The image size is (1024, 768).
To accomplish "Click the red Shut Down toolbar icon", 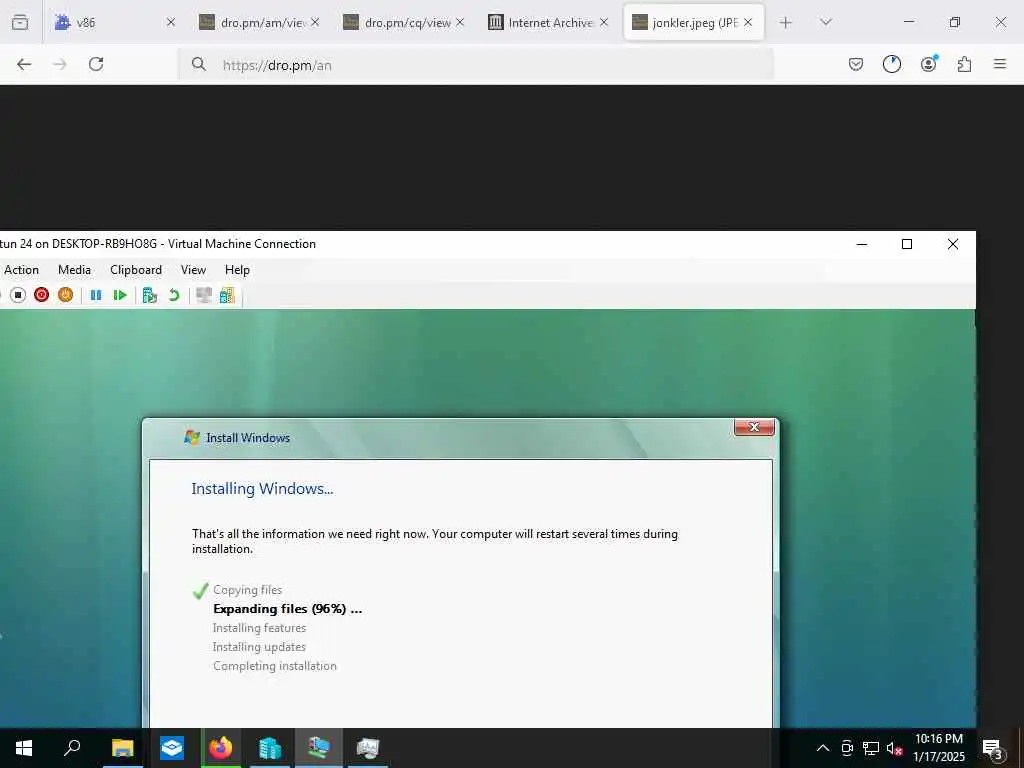I will tap(41, 295).
